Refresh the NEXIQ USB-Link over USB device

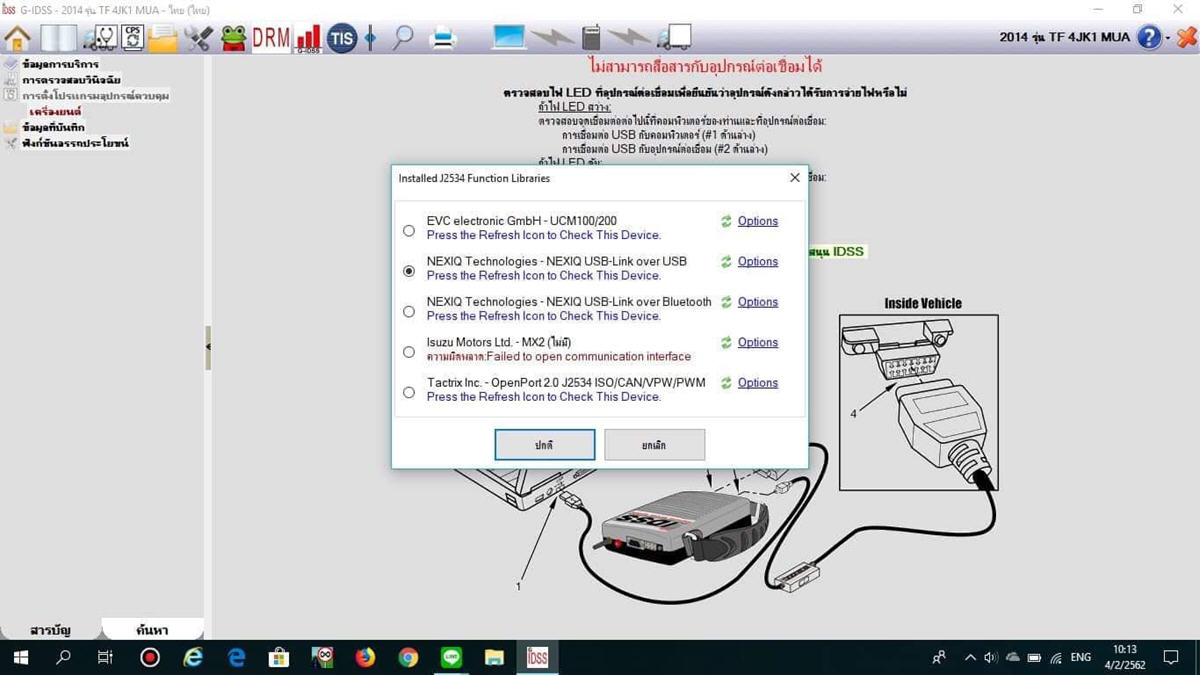(726, 262)
